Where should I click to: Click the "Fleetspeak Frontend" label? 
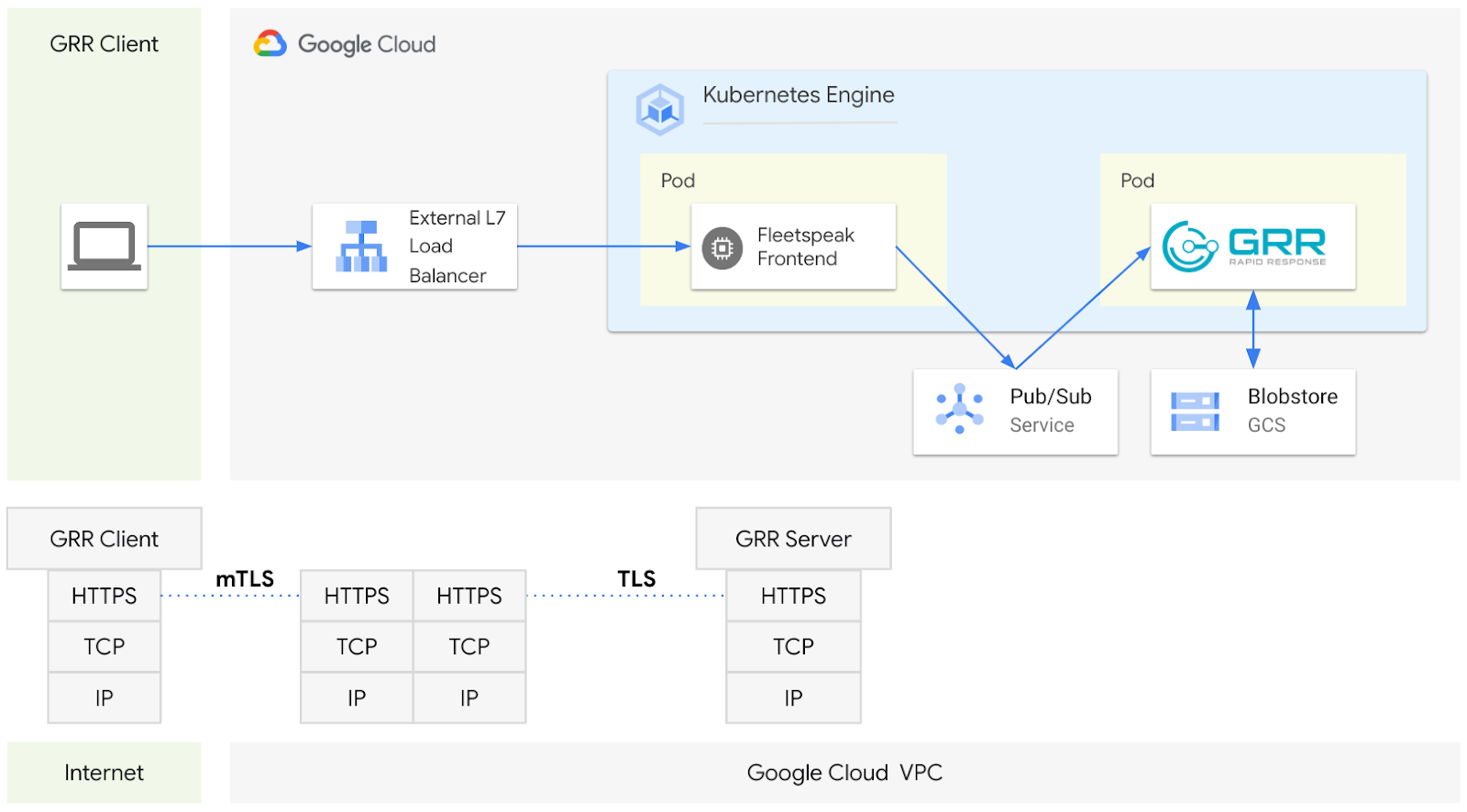806,247
